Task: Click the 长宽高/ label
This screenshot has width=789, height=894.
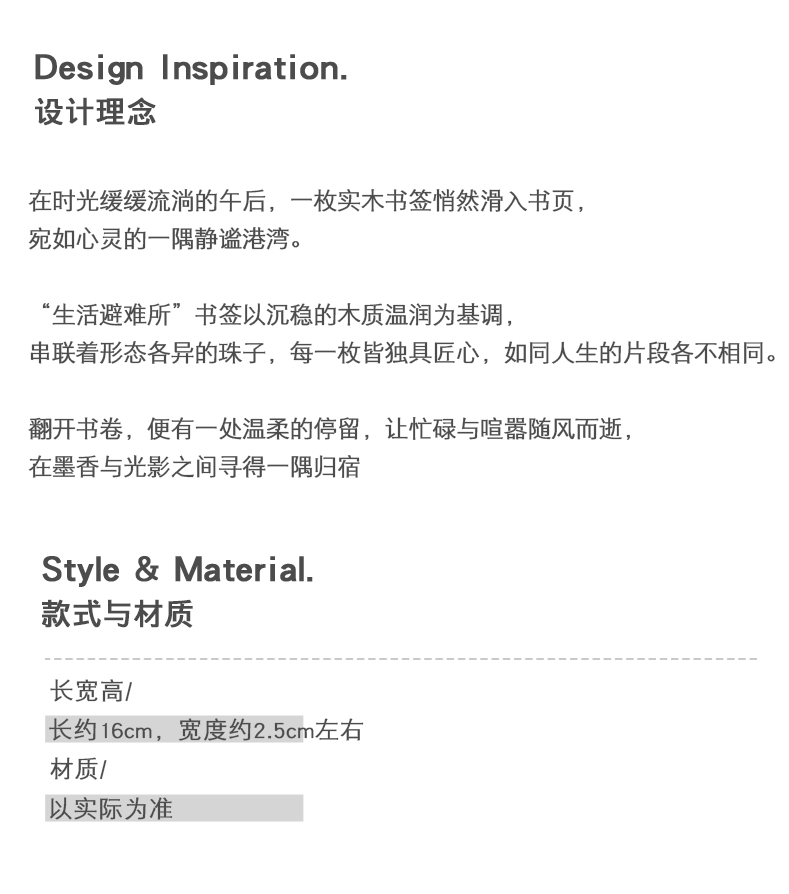Action: (x=91, y=691)
